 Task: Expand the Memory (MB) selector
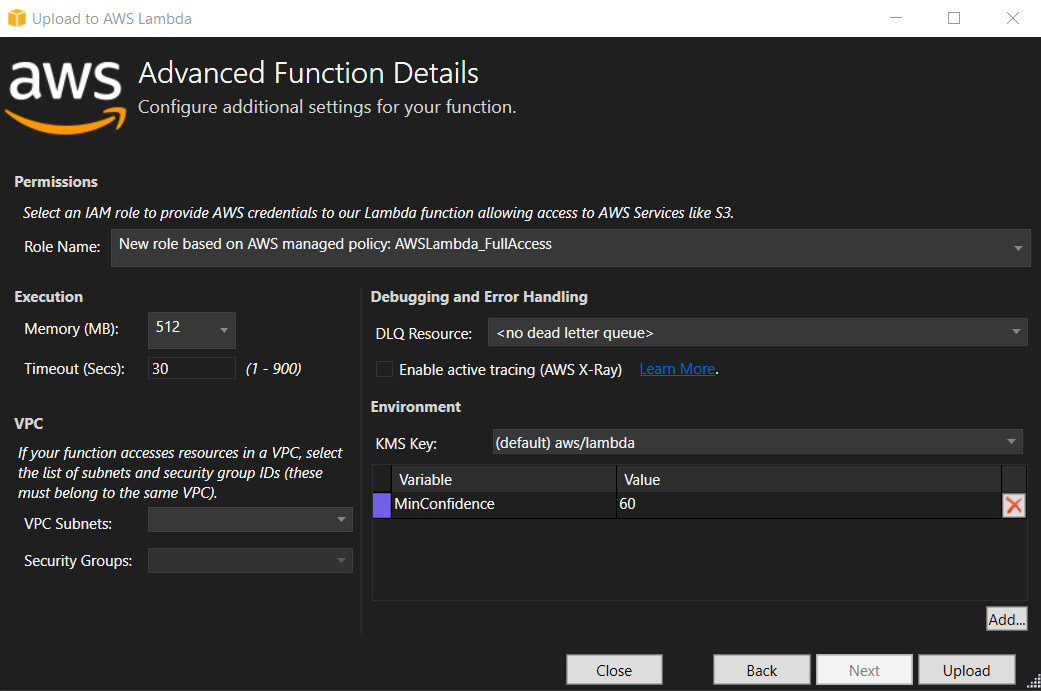coord(222,330)
